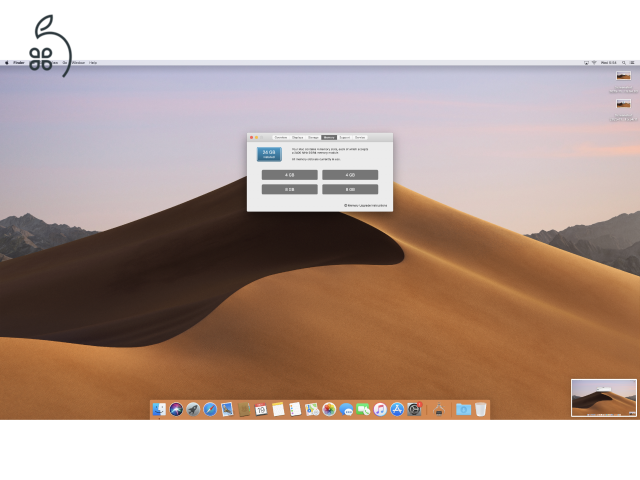This screenshot has width=640, height=480.
Task: Switch to the Displays tab
Action: coord(298,138)
